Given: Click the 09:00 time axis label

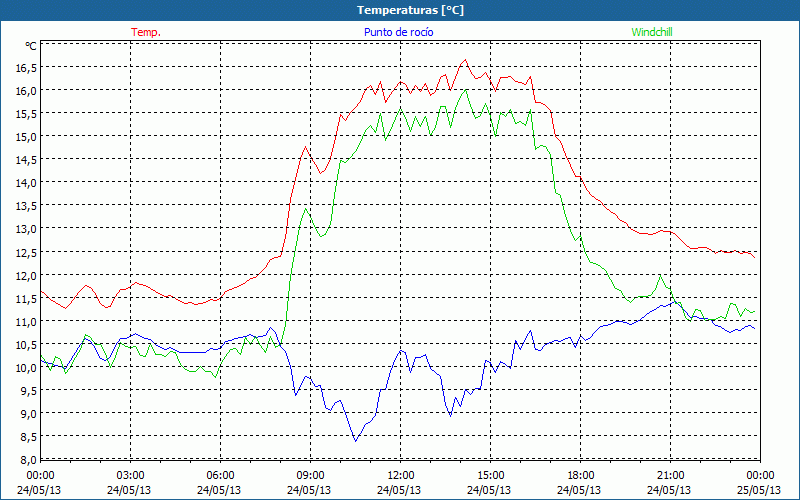Looking at the screenshot, I should pos(310,475).
